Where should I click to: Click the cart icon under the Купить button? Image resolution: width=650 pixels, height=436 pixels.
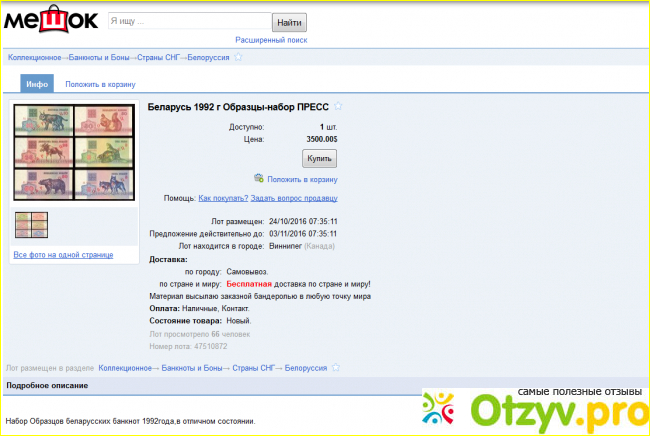pyautogui.click(x=258, y=178)
